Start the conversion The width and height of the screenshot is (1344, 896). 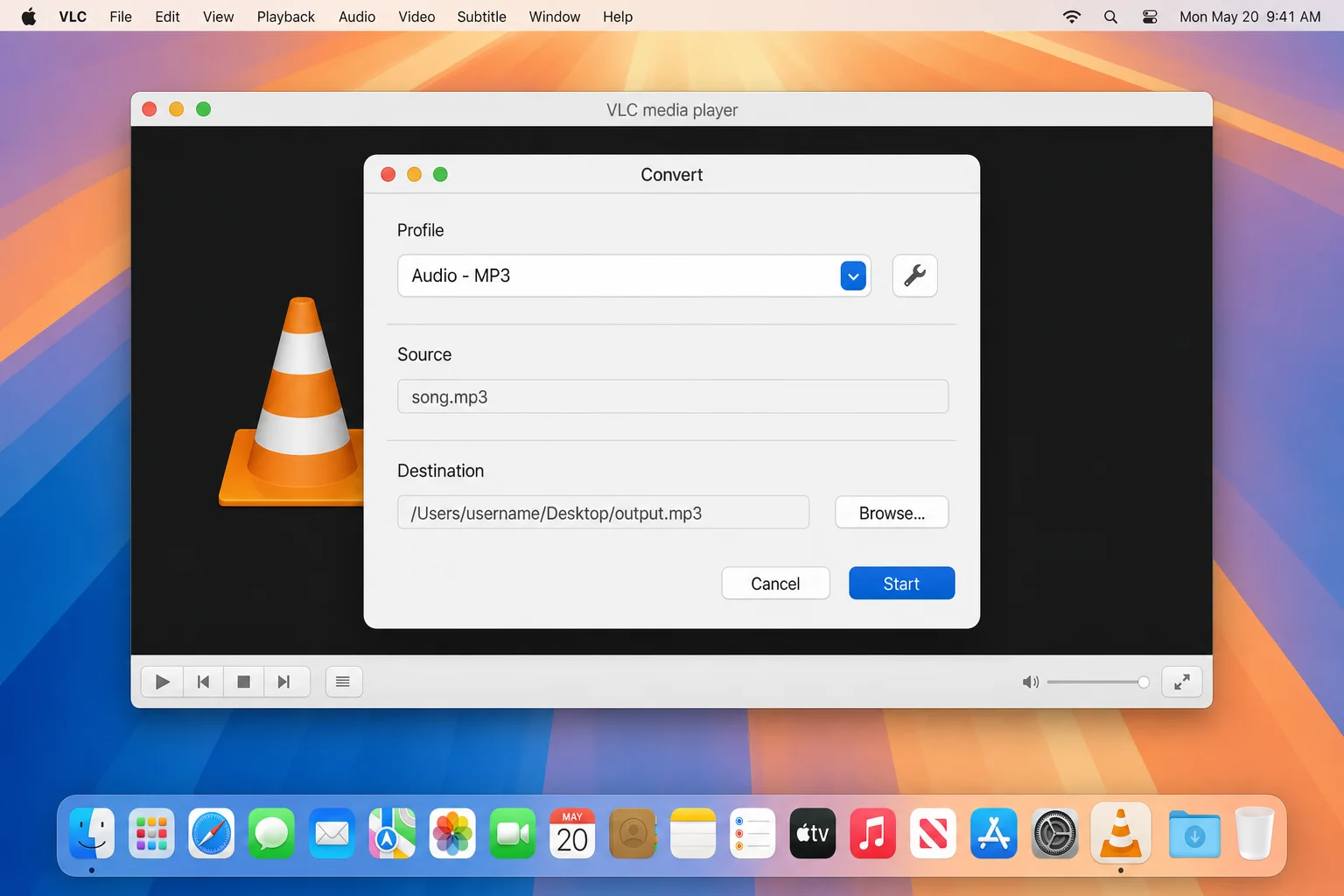pyautogui.click(x=901, y=584)
